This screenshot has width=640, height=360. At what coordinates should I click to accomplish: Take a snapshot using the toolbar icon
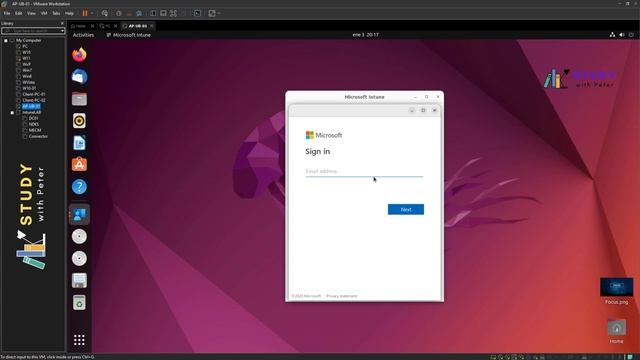(119, 13)
